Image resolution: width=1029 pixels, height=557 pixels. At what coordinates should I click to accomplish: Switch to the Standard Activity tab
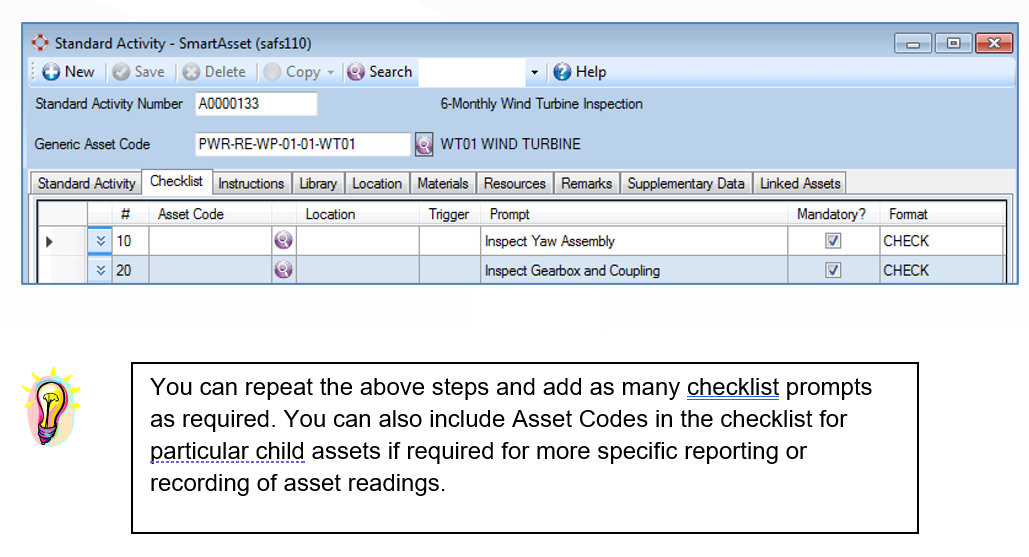(x=86, y=184)
